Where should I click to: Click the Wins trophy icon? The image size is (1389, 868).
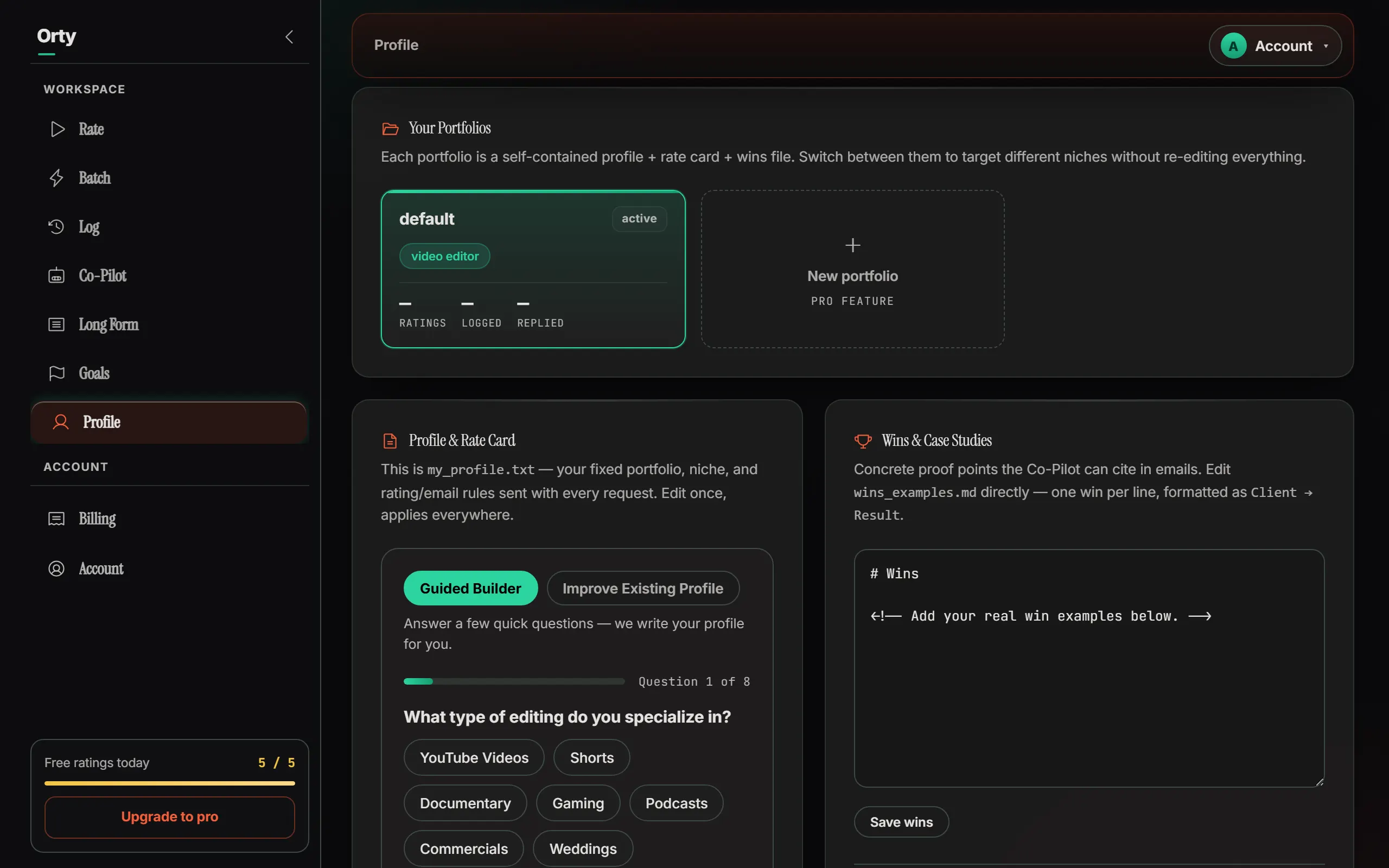863,441
